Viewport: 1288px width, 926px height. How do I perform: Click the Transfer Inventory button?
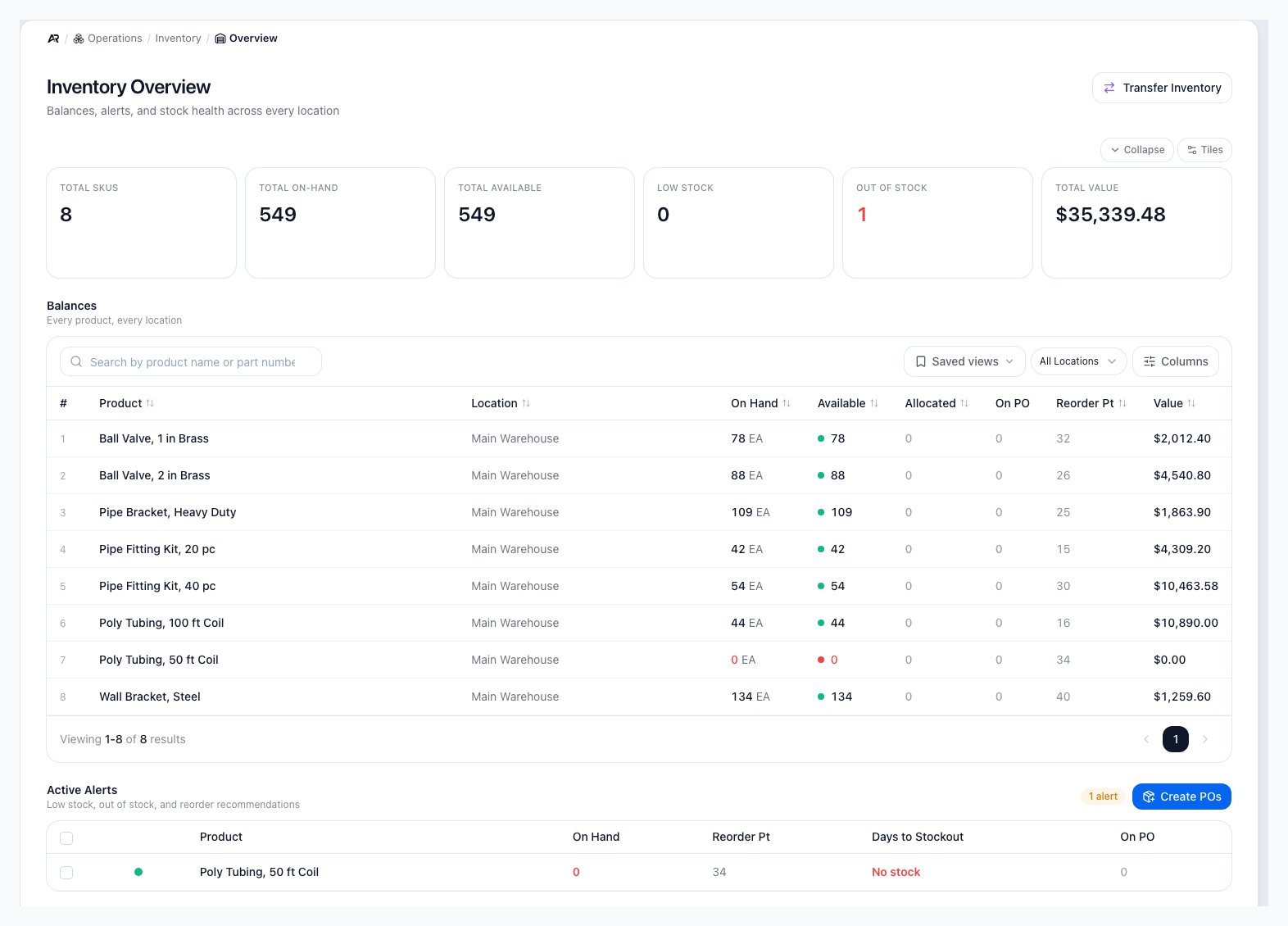(1162, 88)
